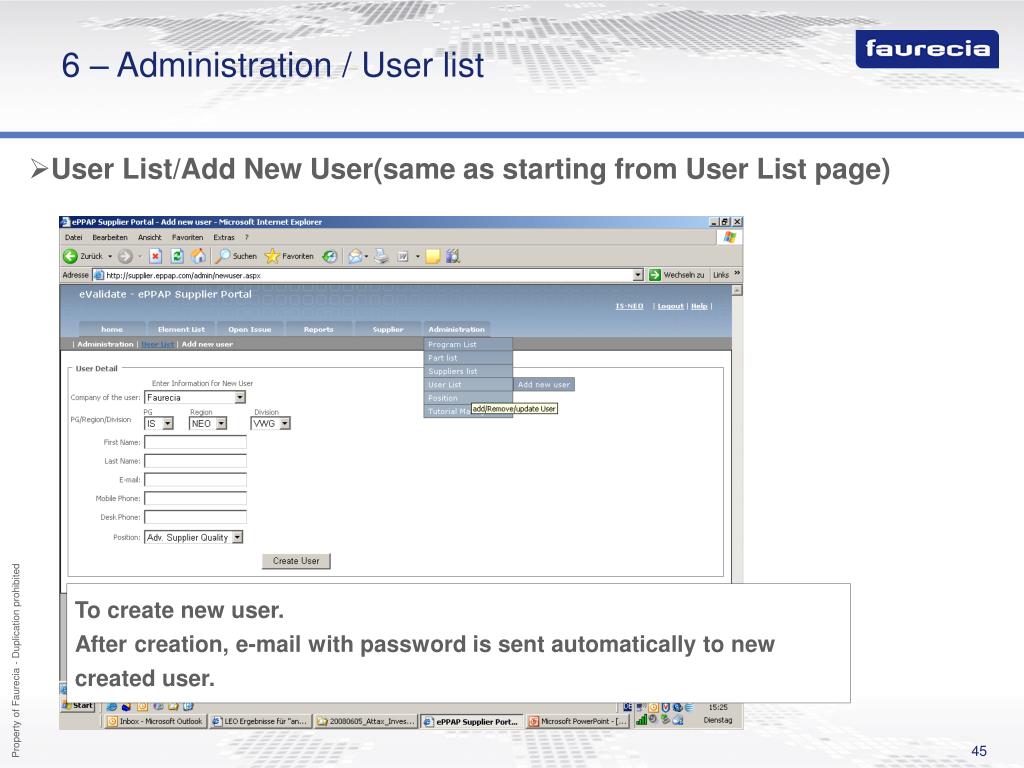
Task: Select Part list menu entry
Action: [468, 358]
